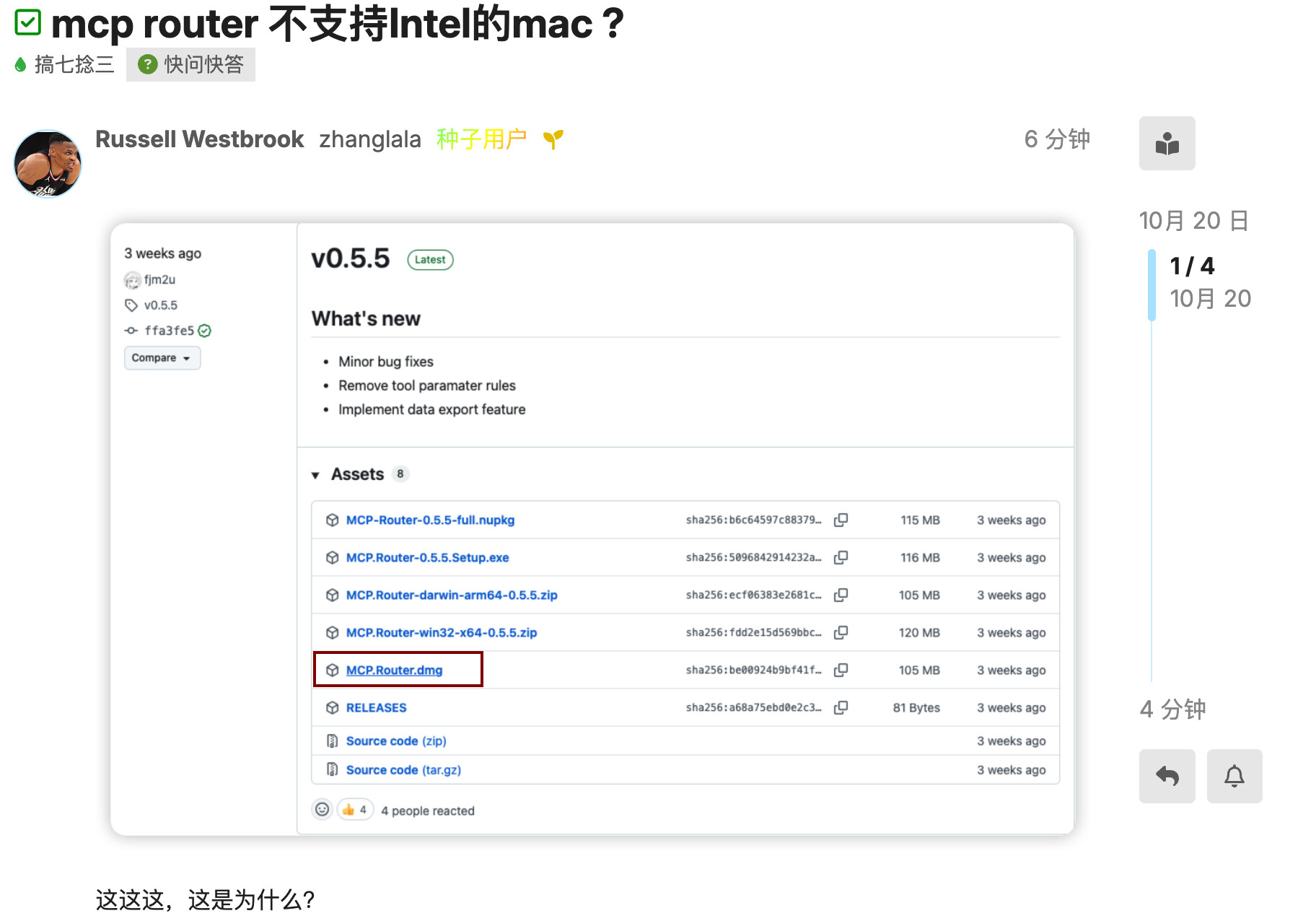Click the zhanglala username
1316x921 pixels.
click(x=370, y=139)
